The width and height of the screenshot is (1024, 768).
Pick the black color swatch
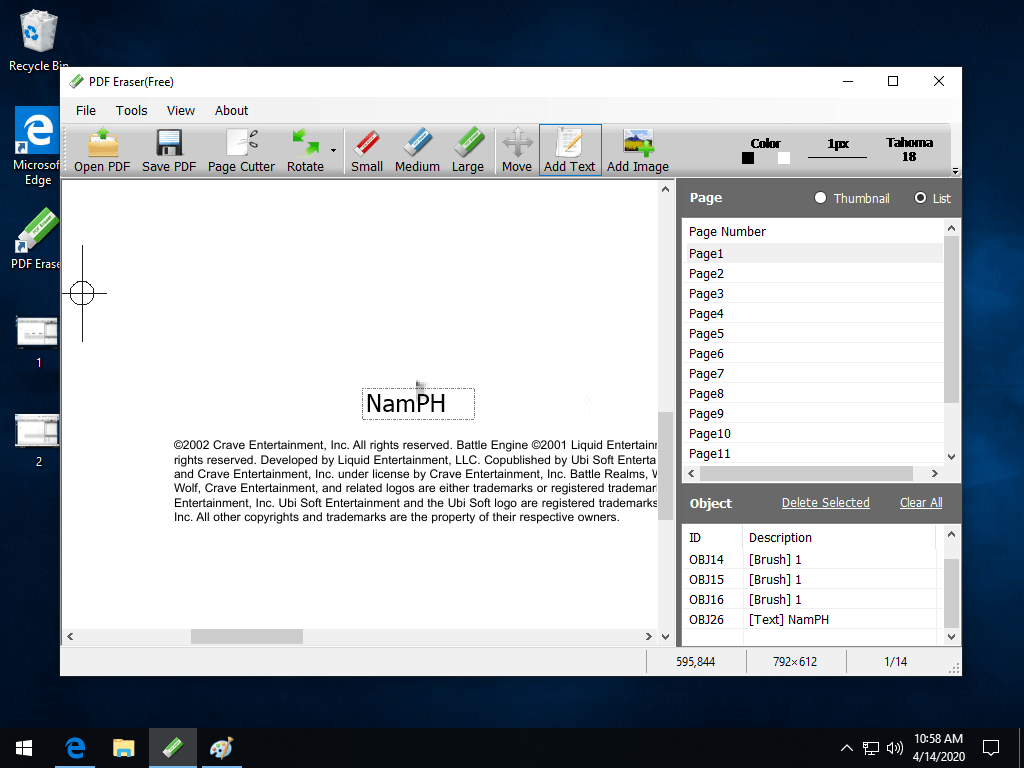click(x=748, y=158)
